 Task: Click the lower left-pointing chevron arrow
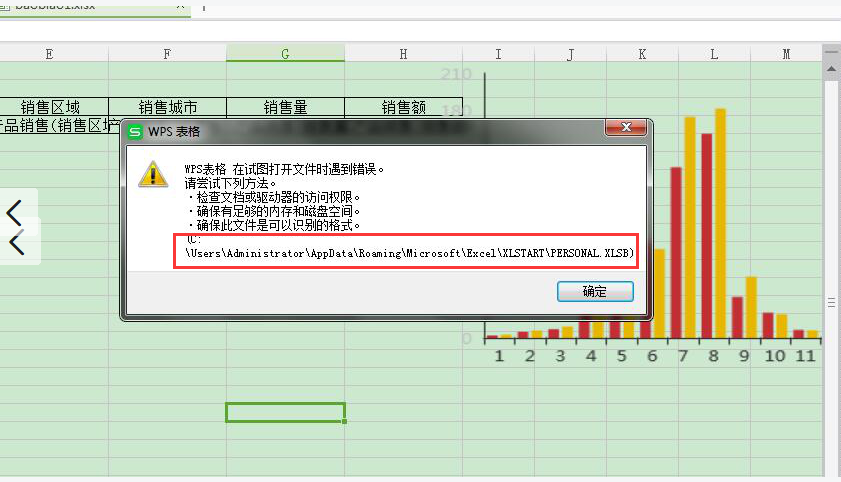click(17, 242)
